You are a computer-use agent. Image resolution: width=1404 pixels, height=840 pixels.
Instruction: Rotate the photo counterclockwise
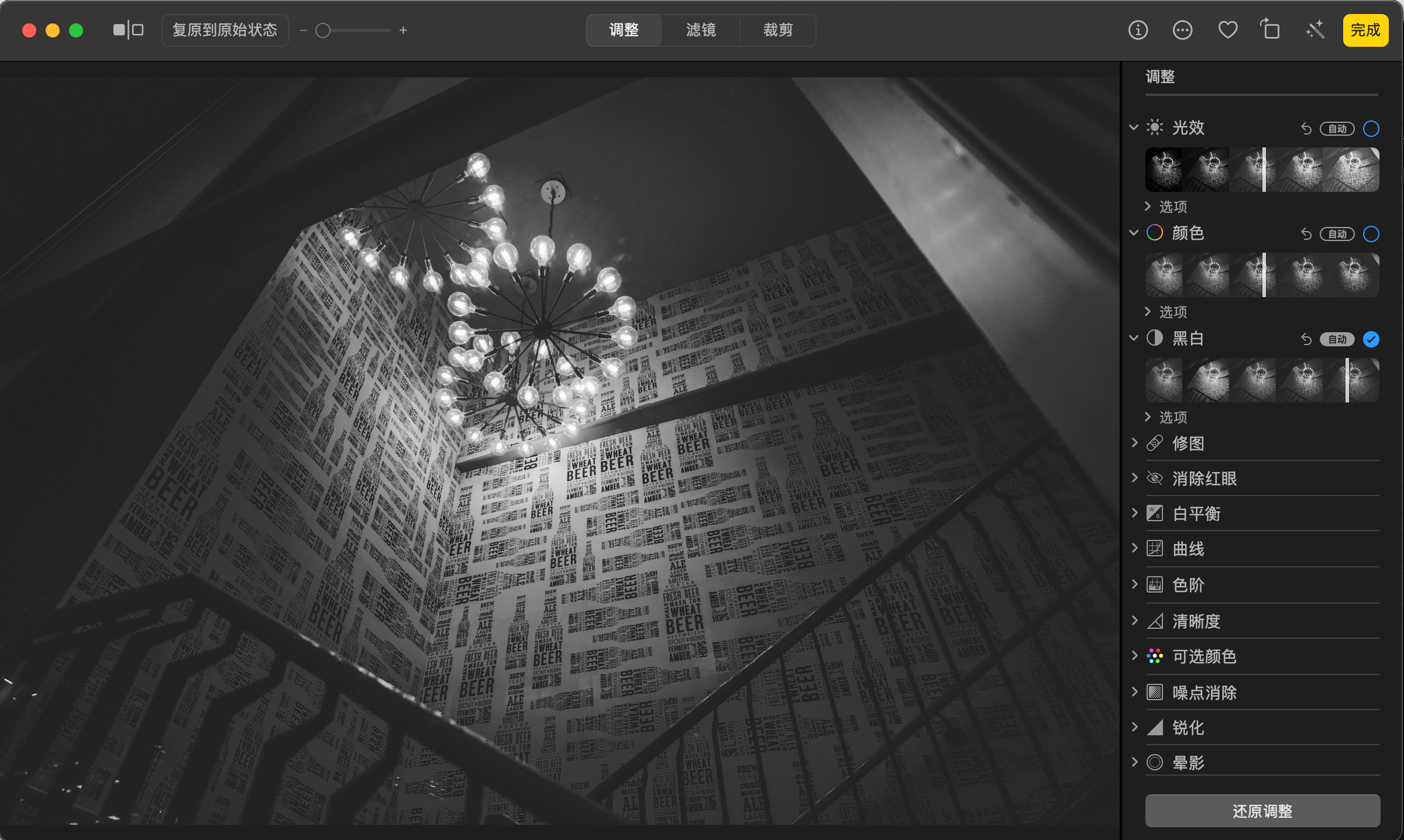coord(1270,29)
